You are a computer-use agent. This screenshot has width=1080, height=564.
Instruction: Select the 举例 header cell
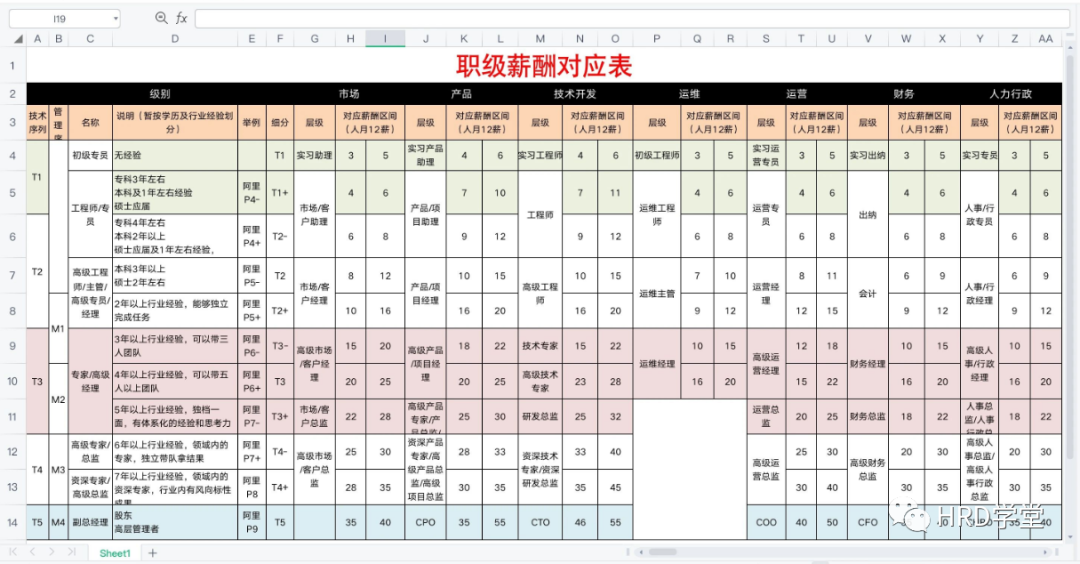click(251, 122)
